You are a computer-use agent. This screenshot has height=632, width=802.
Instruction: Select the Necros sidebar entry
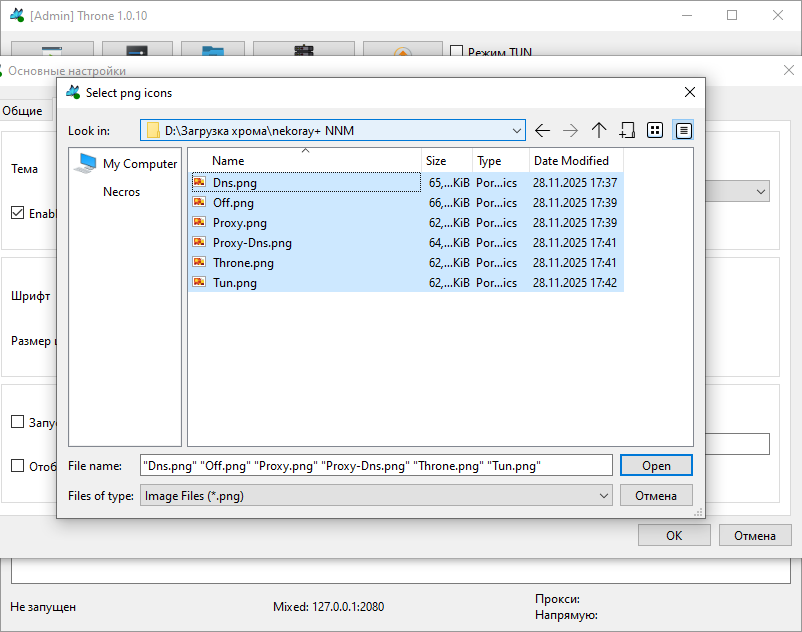pos(121,192)
